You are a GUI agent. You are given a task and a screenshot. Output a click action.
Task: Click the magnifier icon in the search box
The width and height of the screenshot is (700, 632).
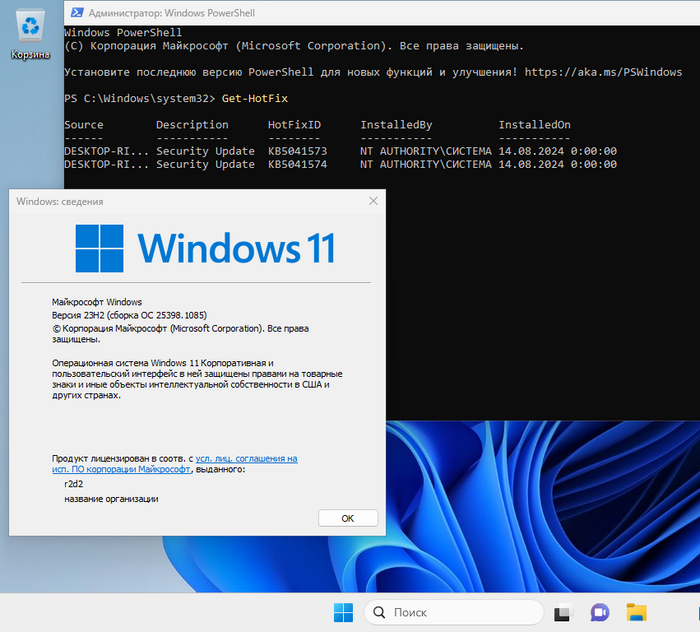pos(379,612)
